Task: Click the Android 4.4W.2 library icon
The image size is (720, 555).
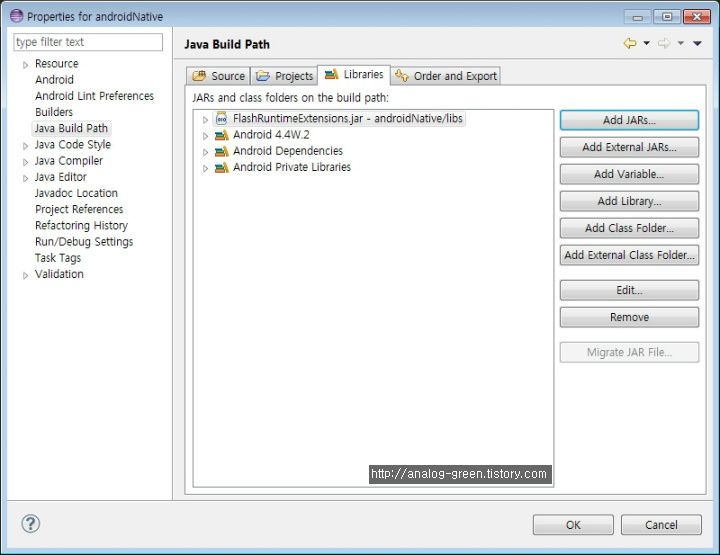Action: [221, 135]
